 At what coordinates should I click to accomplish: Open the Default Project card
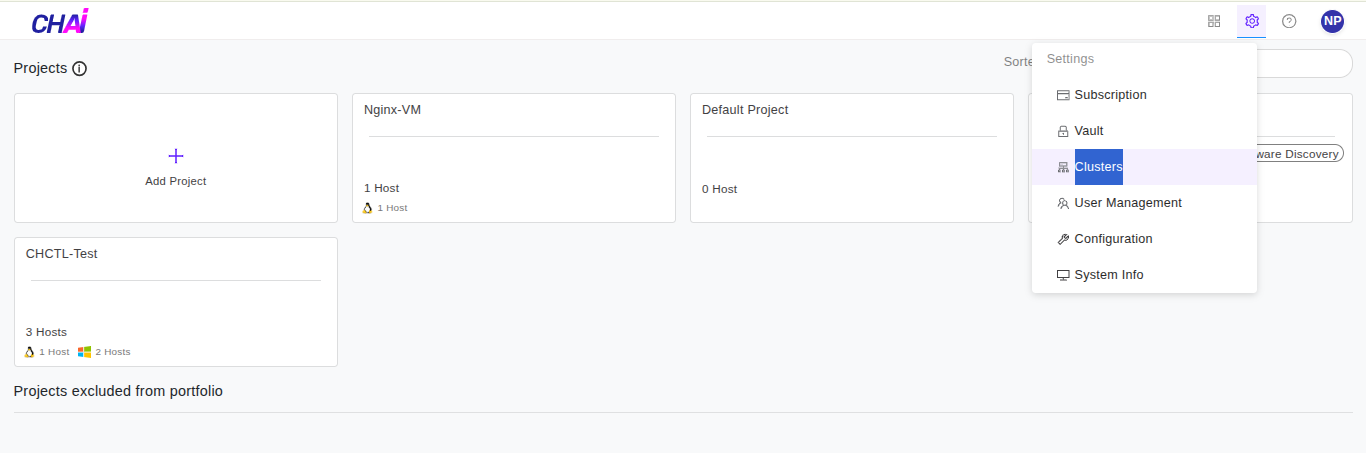pyautogui.click(x=852, y=158)
